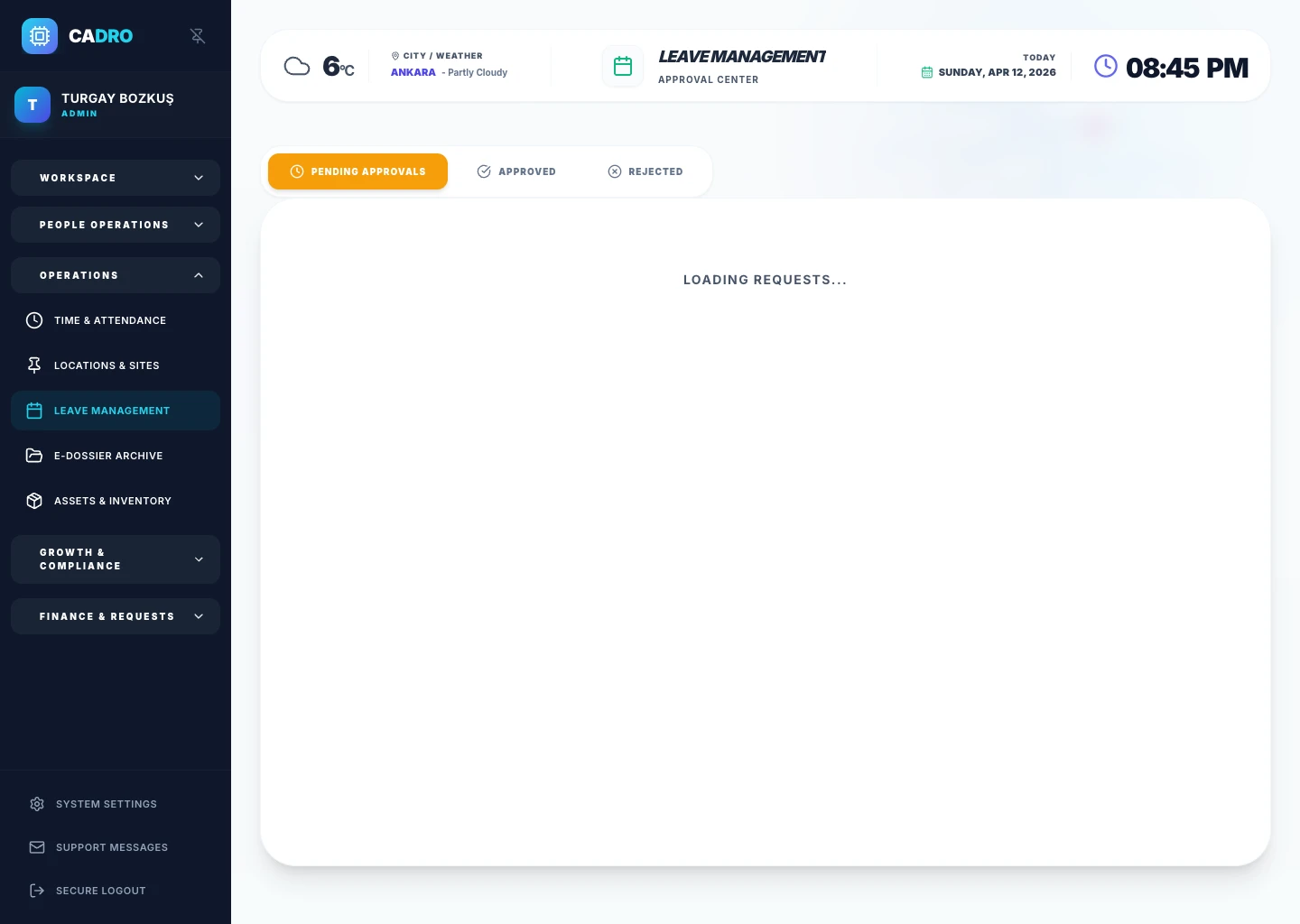Click the Secure Logout exit icon

pos(37,891)
